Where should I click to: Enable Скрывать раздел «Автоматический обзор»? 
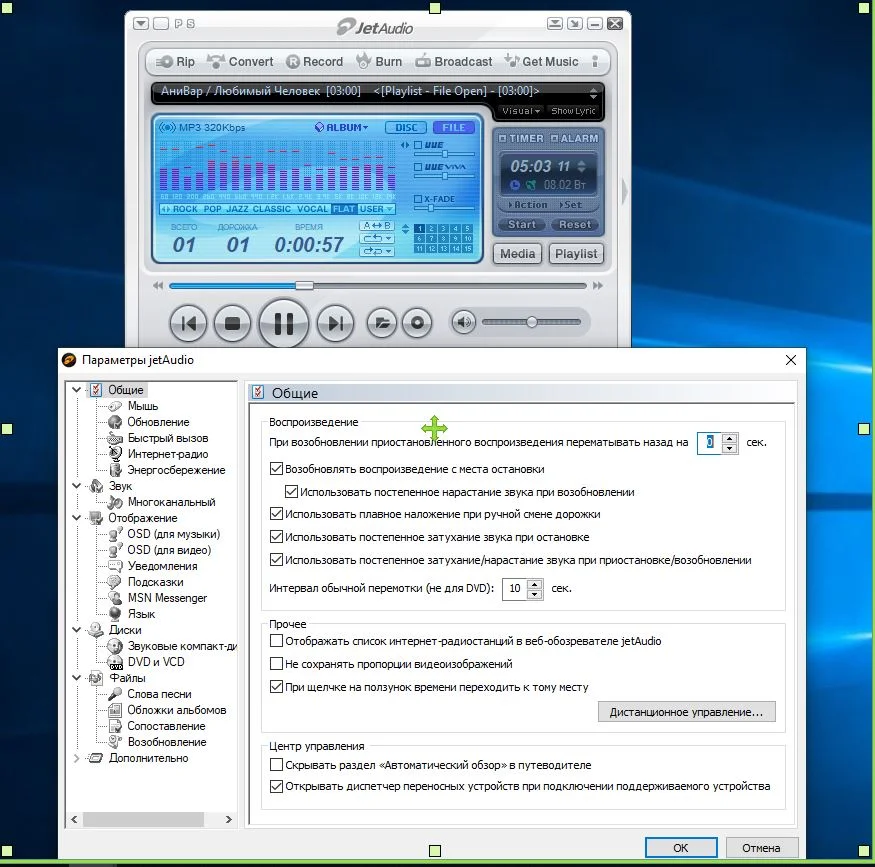pos(276,764)
